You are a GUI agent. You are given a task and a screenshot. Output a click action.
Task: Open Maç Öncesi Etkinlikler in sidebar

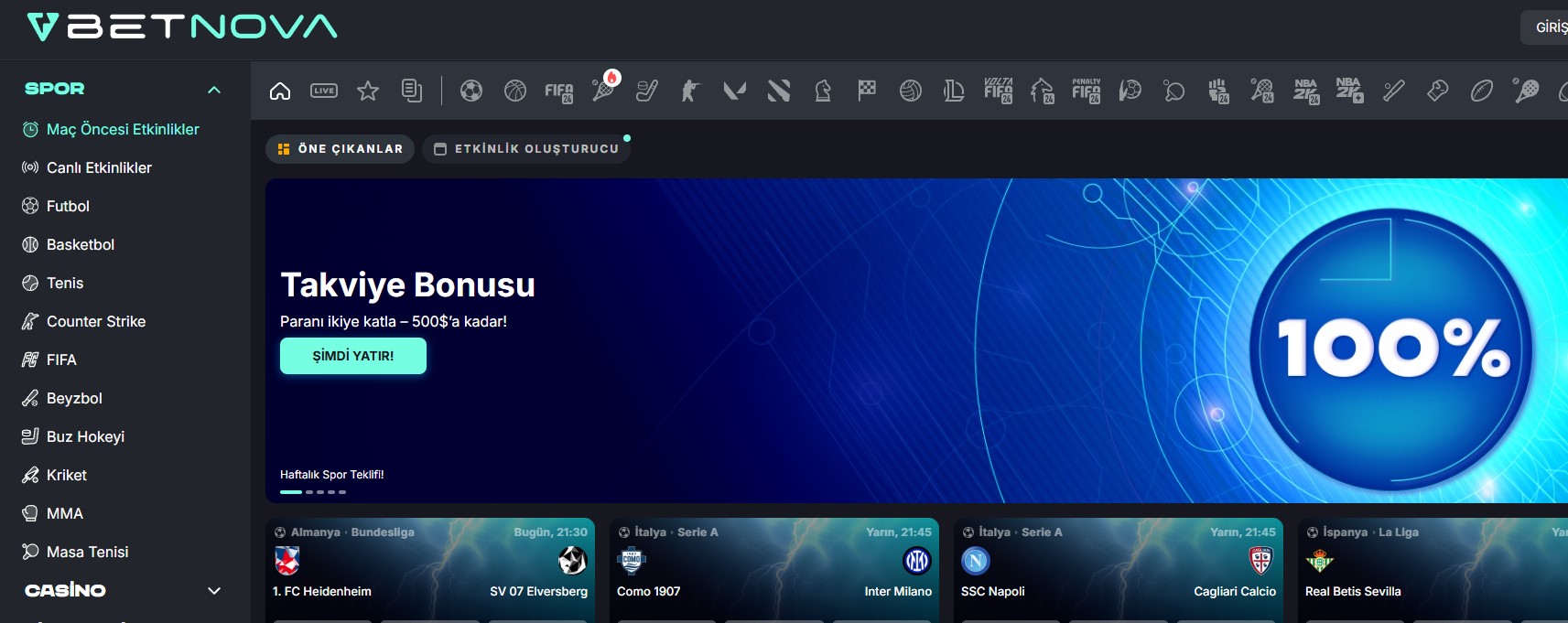123,130
